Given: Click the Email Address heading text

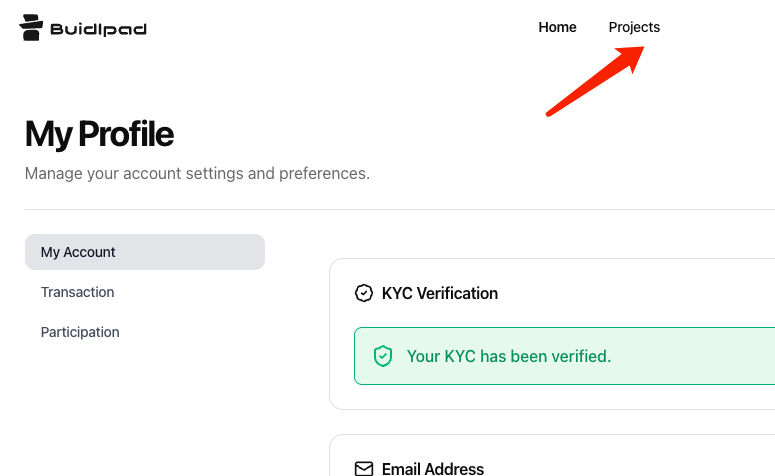Looking at the screenshot, I should pyautogui.click(x=433, y=469).
